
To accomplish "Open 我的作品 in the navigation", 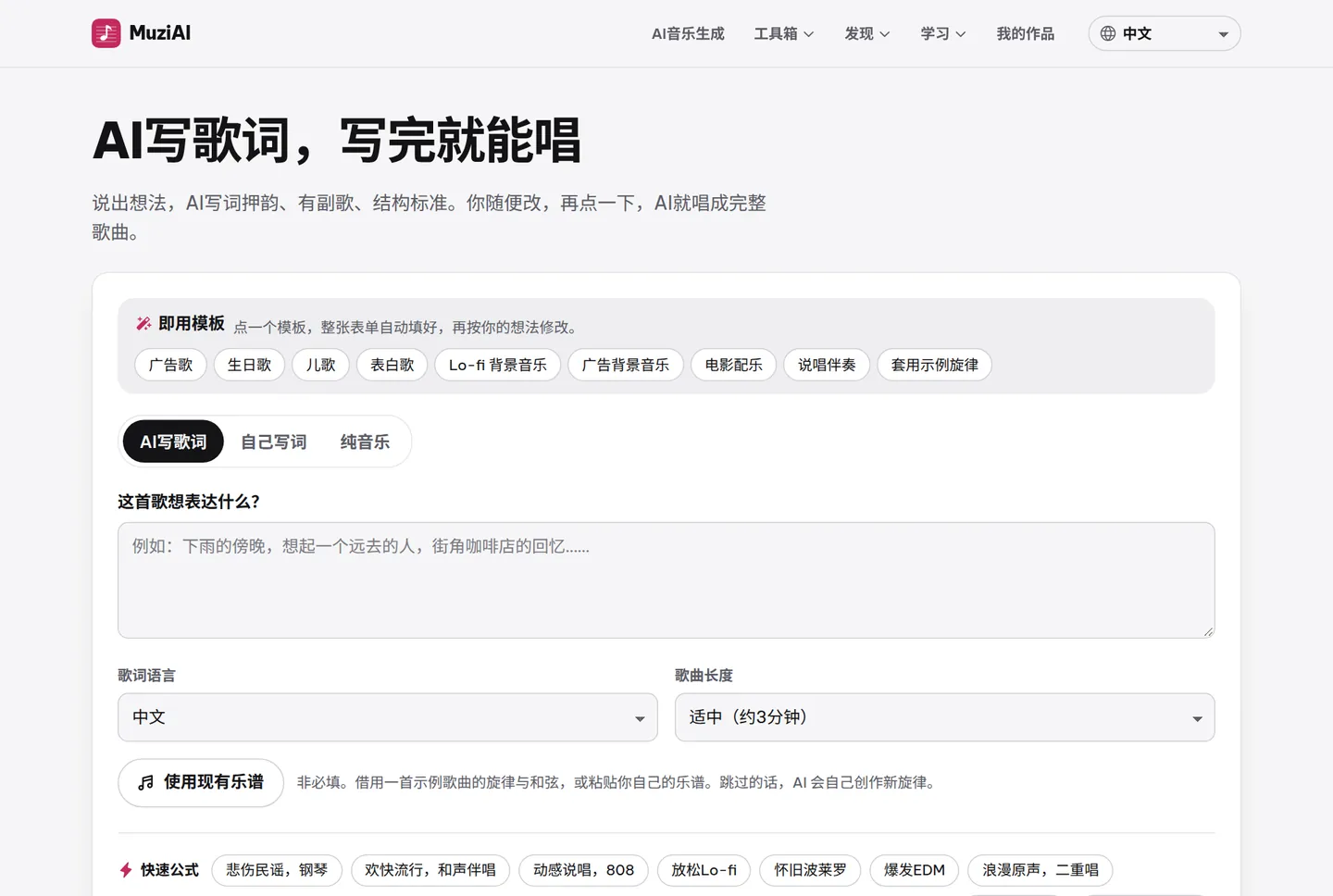I will tap(1026, 33).
